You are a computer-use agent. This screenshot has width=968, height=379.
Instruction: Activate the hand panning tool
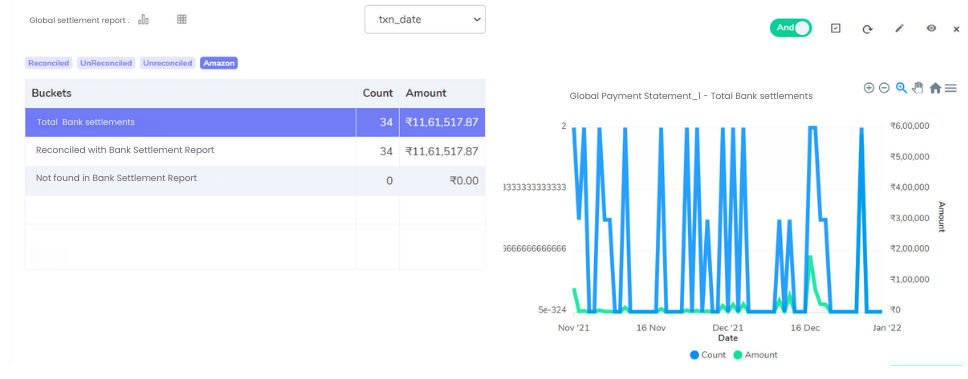point(918,88)
